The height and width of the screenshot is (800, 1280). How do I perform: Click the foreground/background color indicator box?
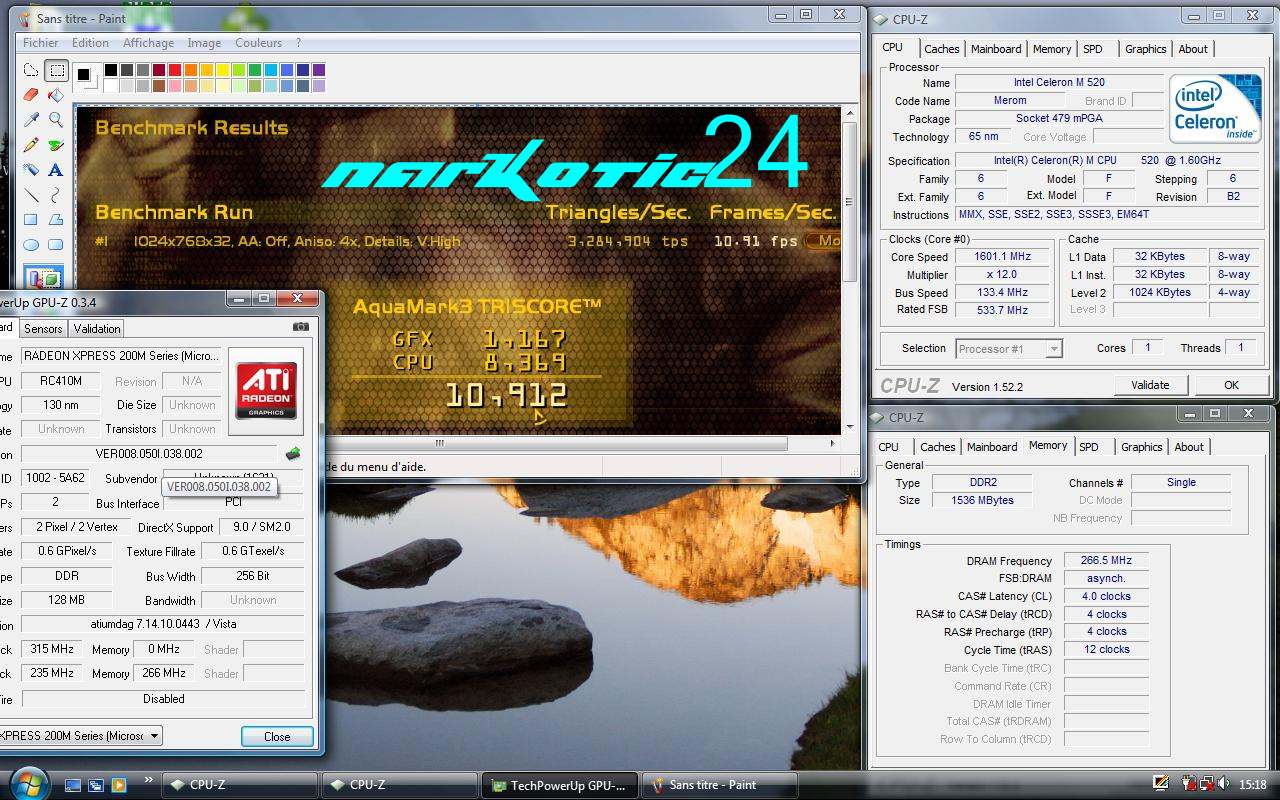pyautogui.click(x=85, y=77)
